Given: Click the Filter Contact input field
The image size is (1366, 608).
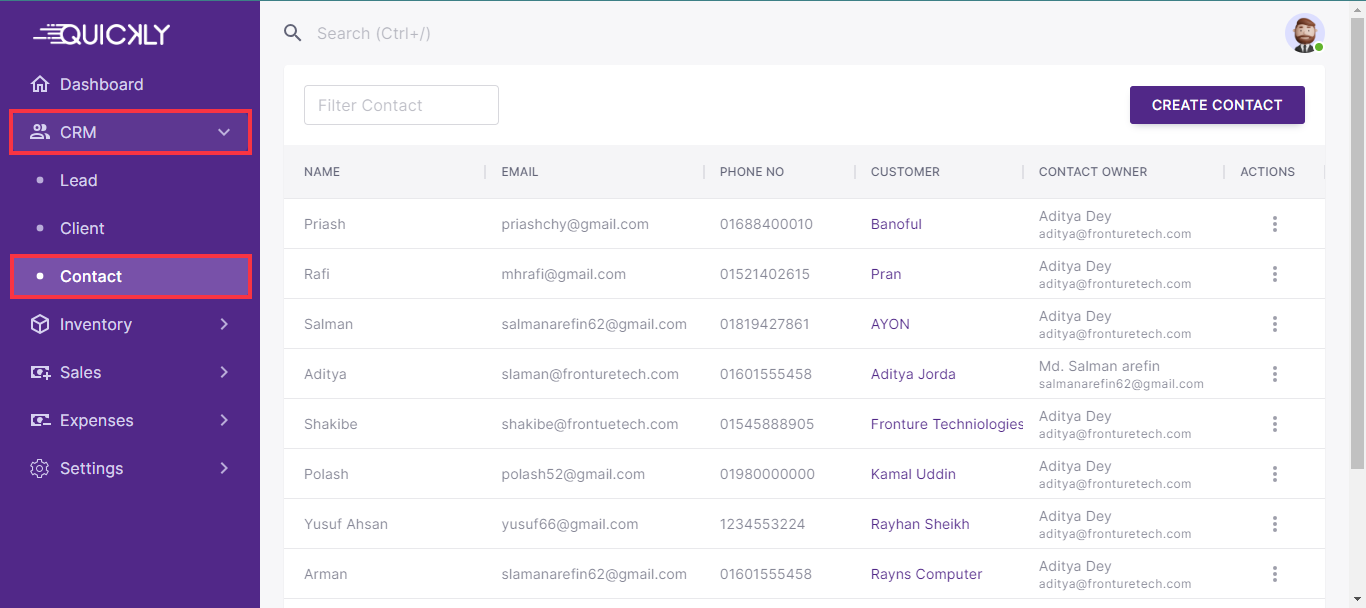Looking at the screenshot, I should coord(401,105).
